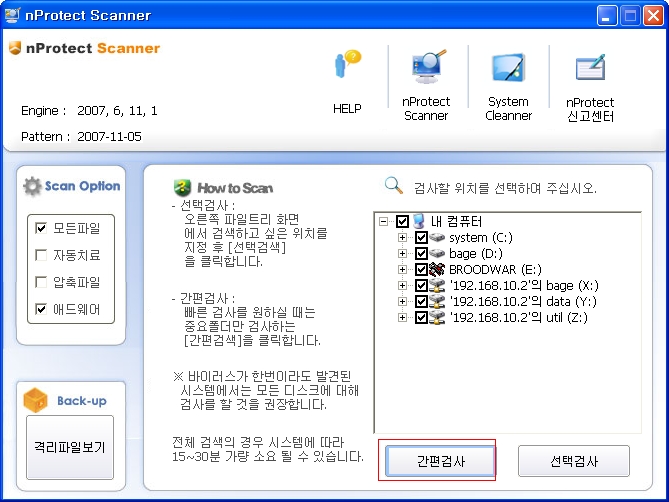The image size is (669, 502).
Task: Select the '192.168.10.2'의 bage (X:) label
Action: click(x=524, y=285)
